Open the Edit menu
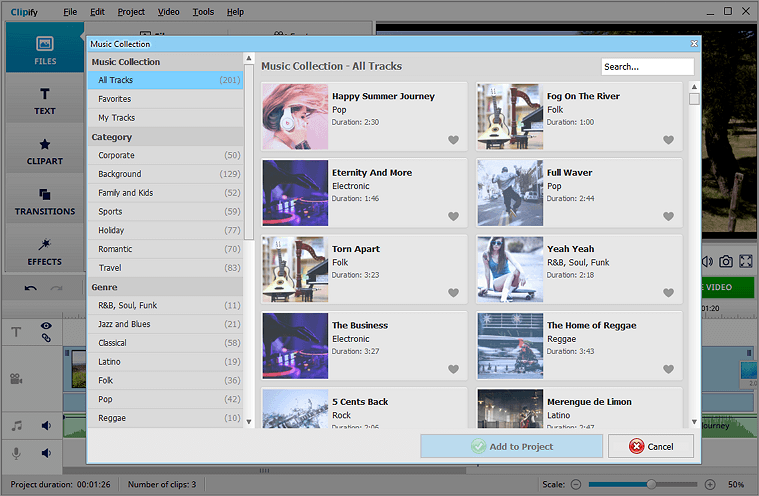759x496 pixels. [x=97, y=12]
